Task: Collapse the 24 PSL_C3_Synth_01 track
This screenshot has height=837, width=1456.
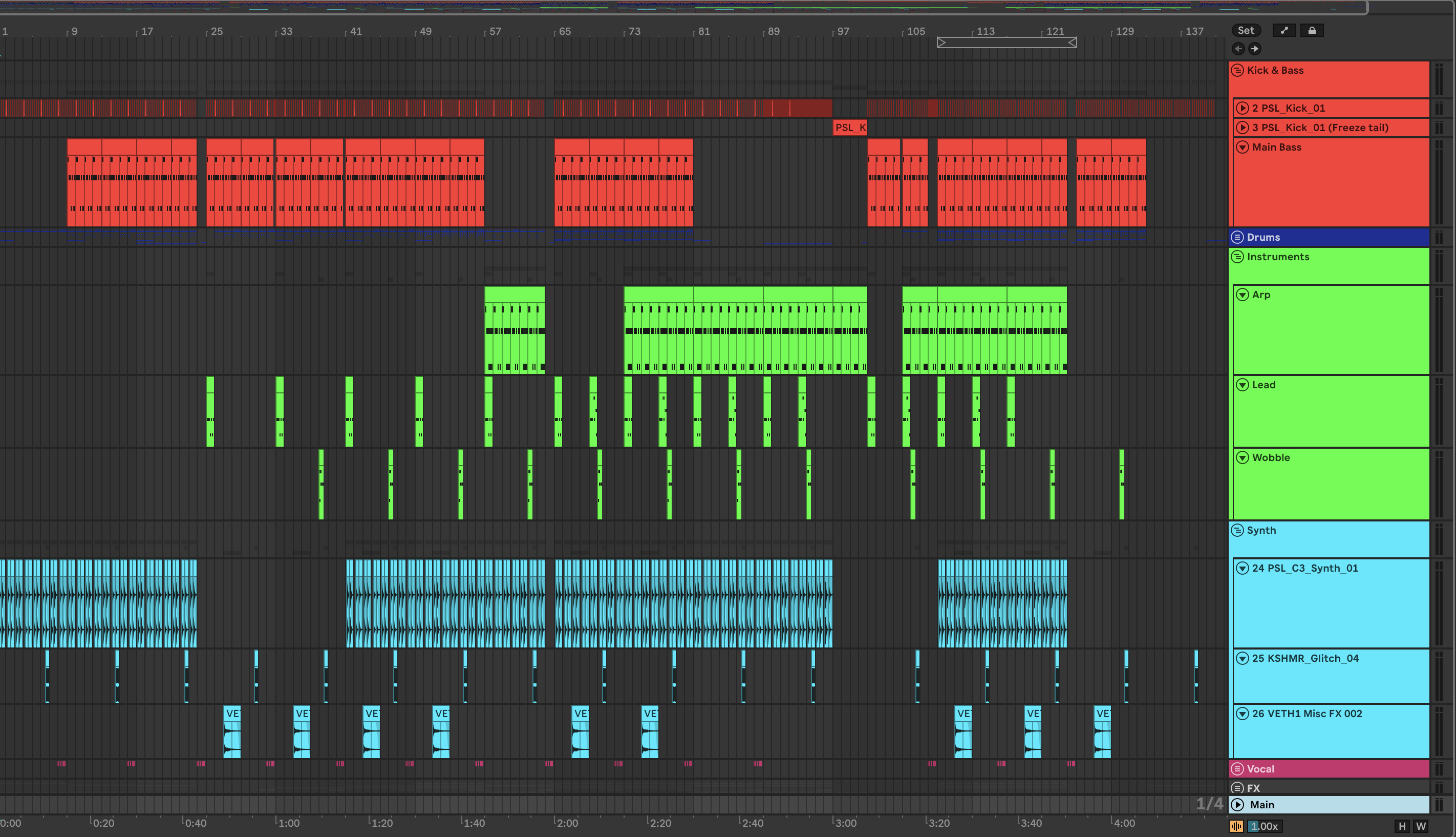Action: [x=1243, y=568]
